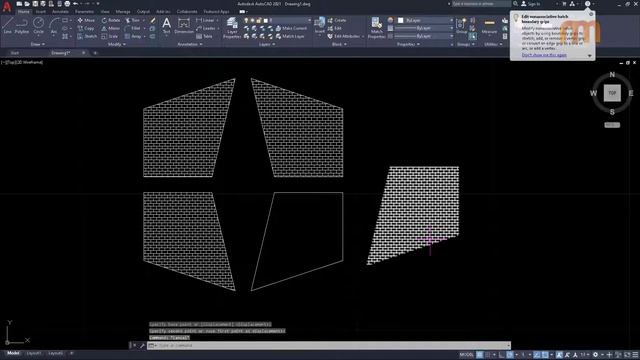
Task: Select the Circle tool
Action: [x=38, y=25]
